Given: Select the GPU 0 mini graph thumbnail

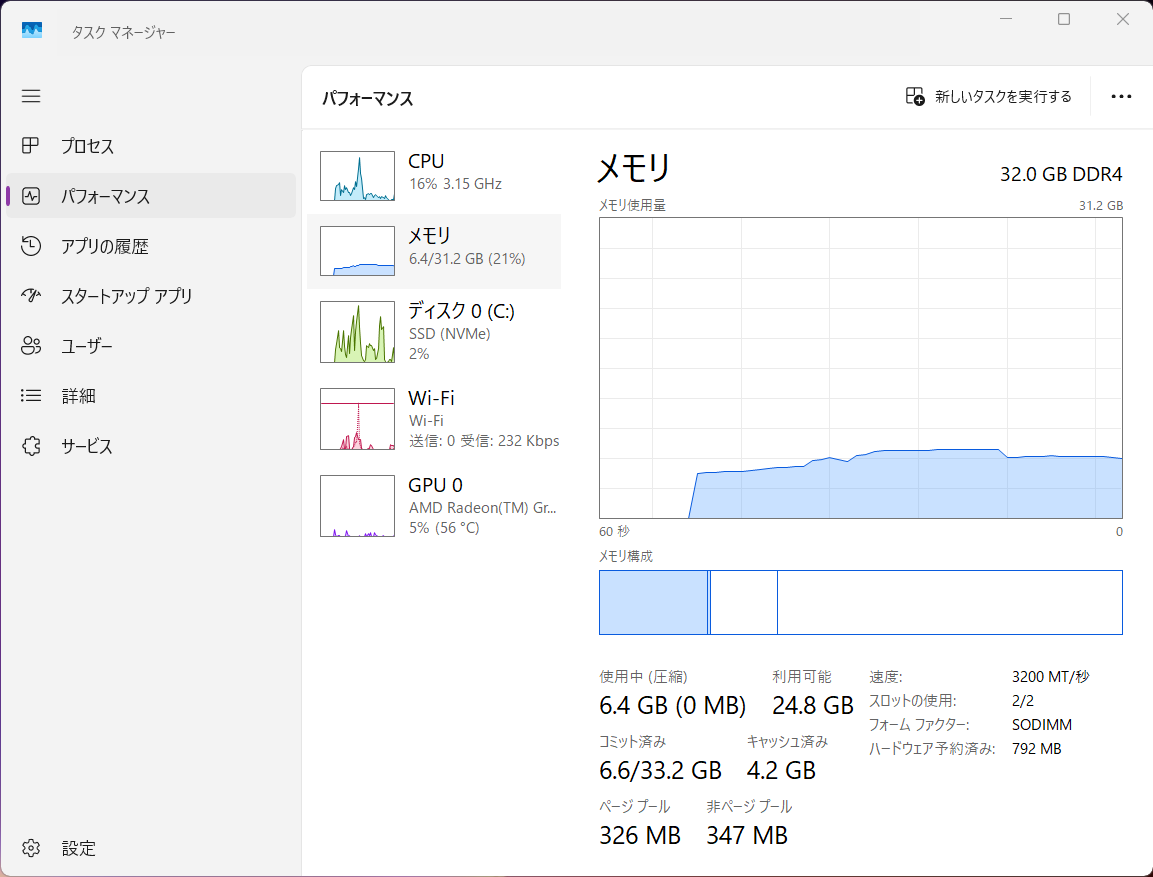Looking at the screenshot, I should (357, 506).
